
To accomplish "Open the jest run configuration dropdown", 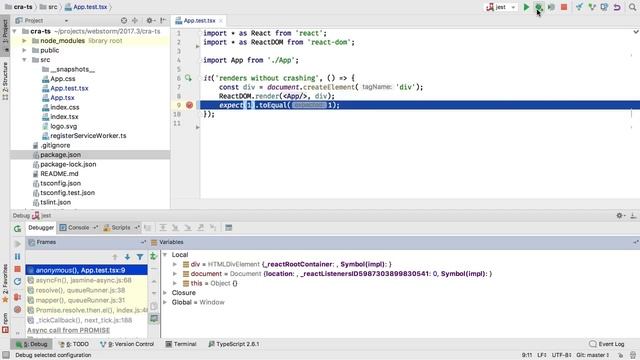I will (501, 7).
